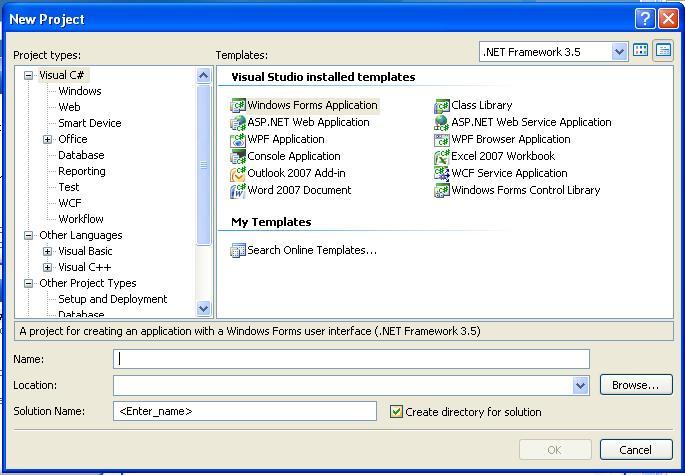Open the Location dropdown list
The height and width of the screenshot is (475, 685).
click(x=580, y=385)
